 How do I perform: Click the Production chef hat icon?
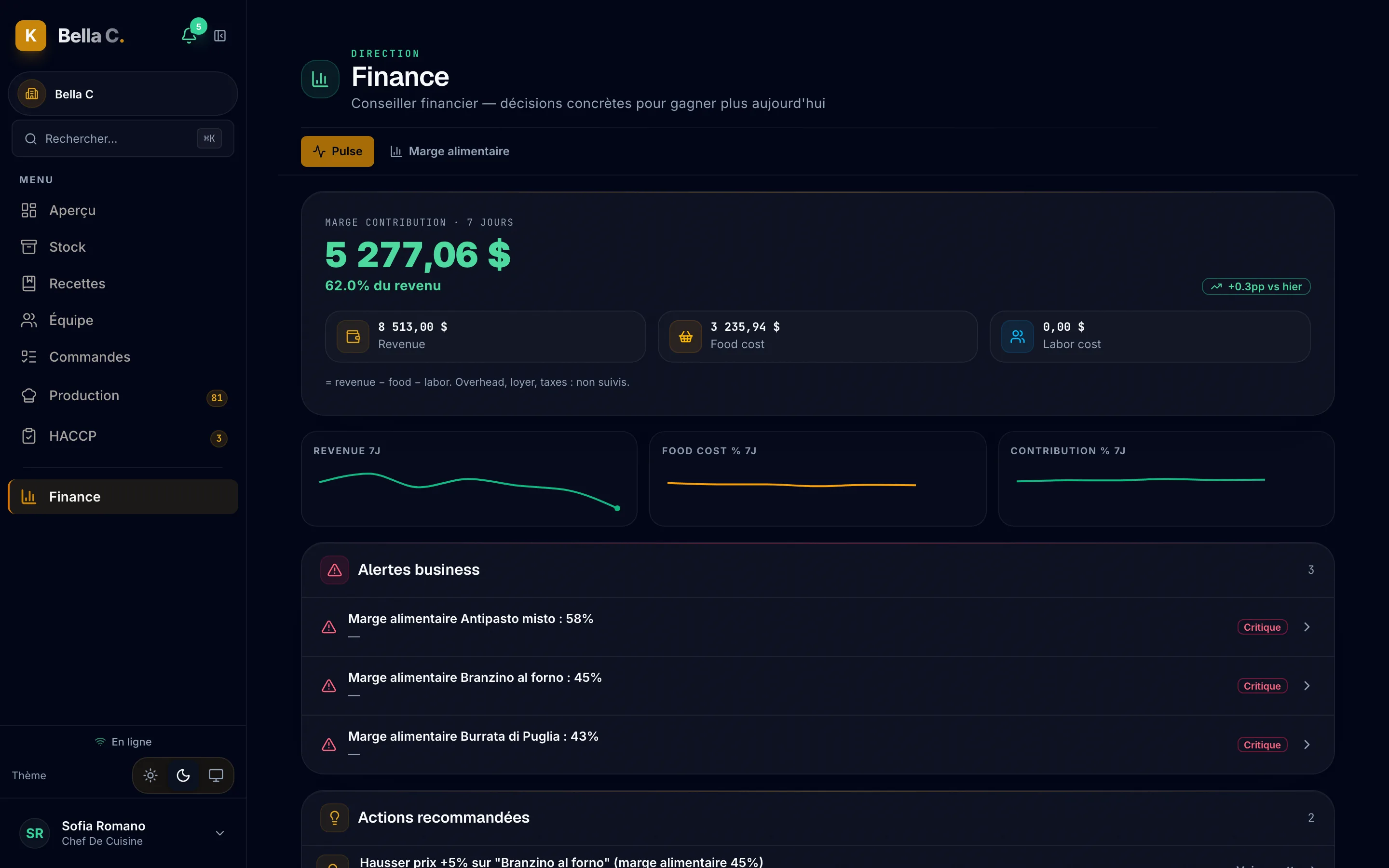point(29,395)
